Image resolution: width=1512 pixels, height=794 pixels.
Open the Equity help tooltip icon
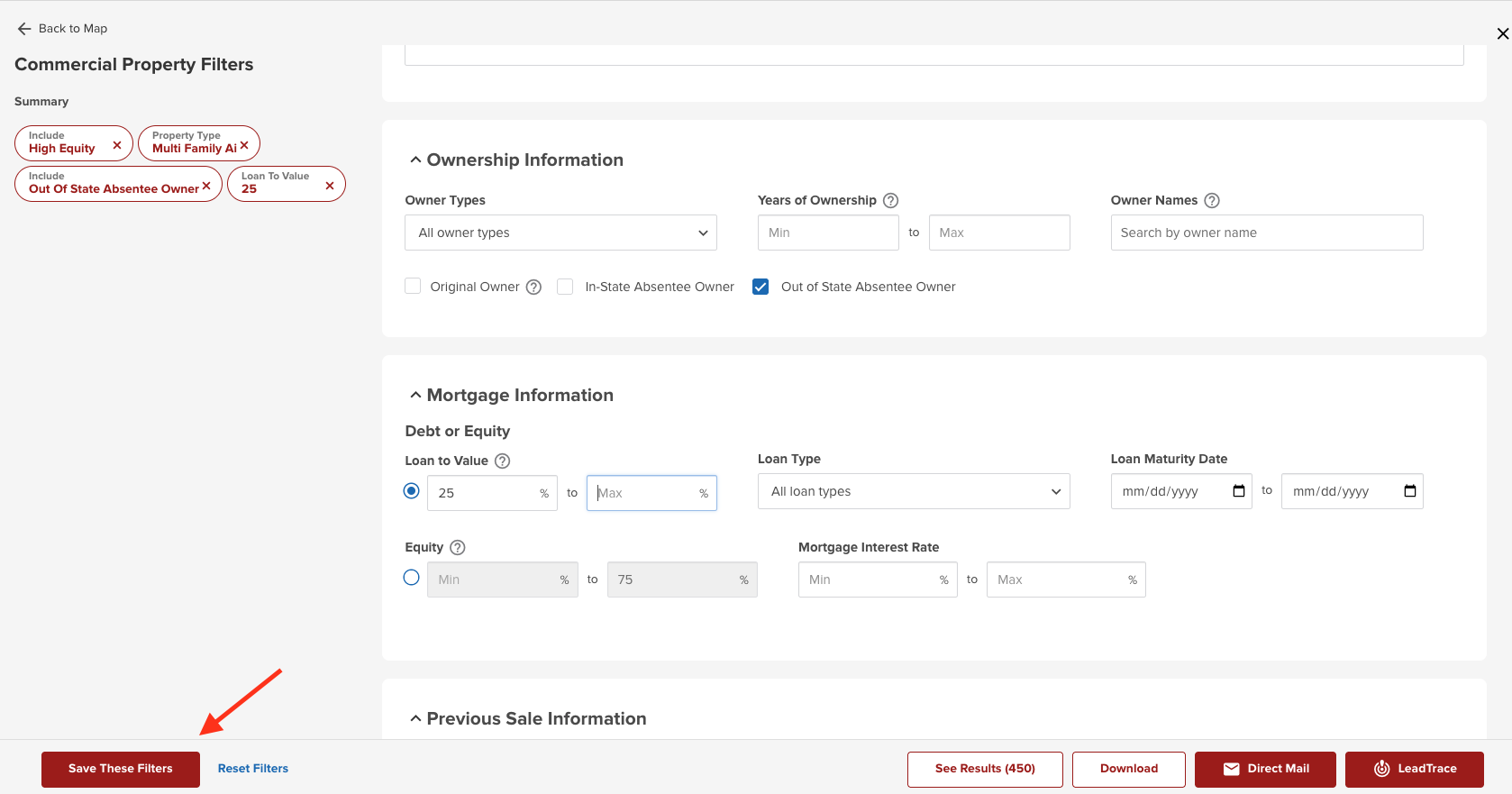point(457,547)
